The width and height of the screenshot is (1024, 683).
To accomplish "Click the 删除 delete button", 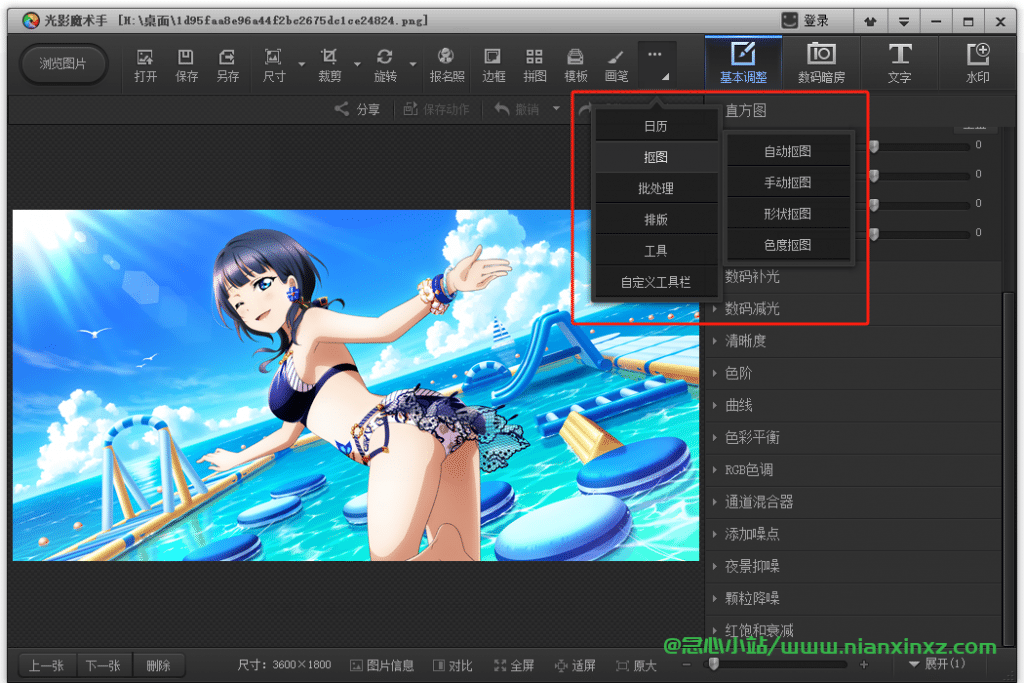I will point(158,666).
